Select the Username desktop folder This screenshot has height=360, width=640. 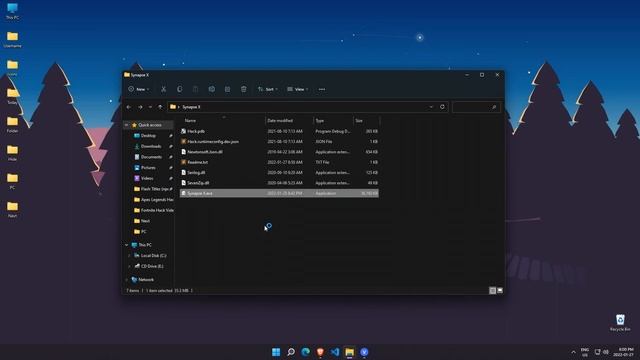click(12, 40)
